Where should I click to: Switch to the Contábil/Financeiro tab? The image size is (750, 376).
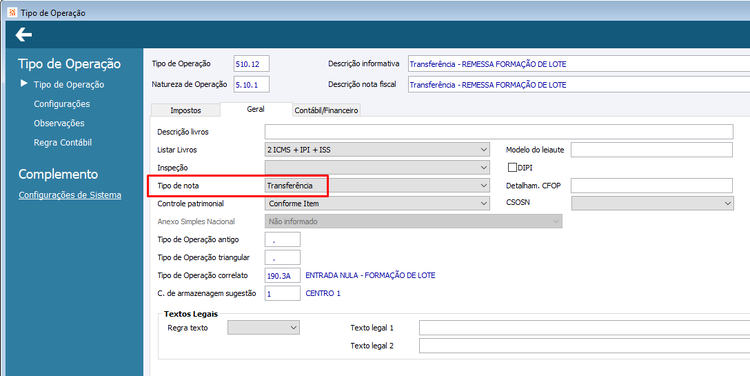pos(326,111)
